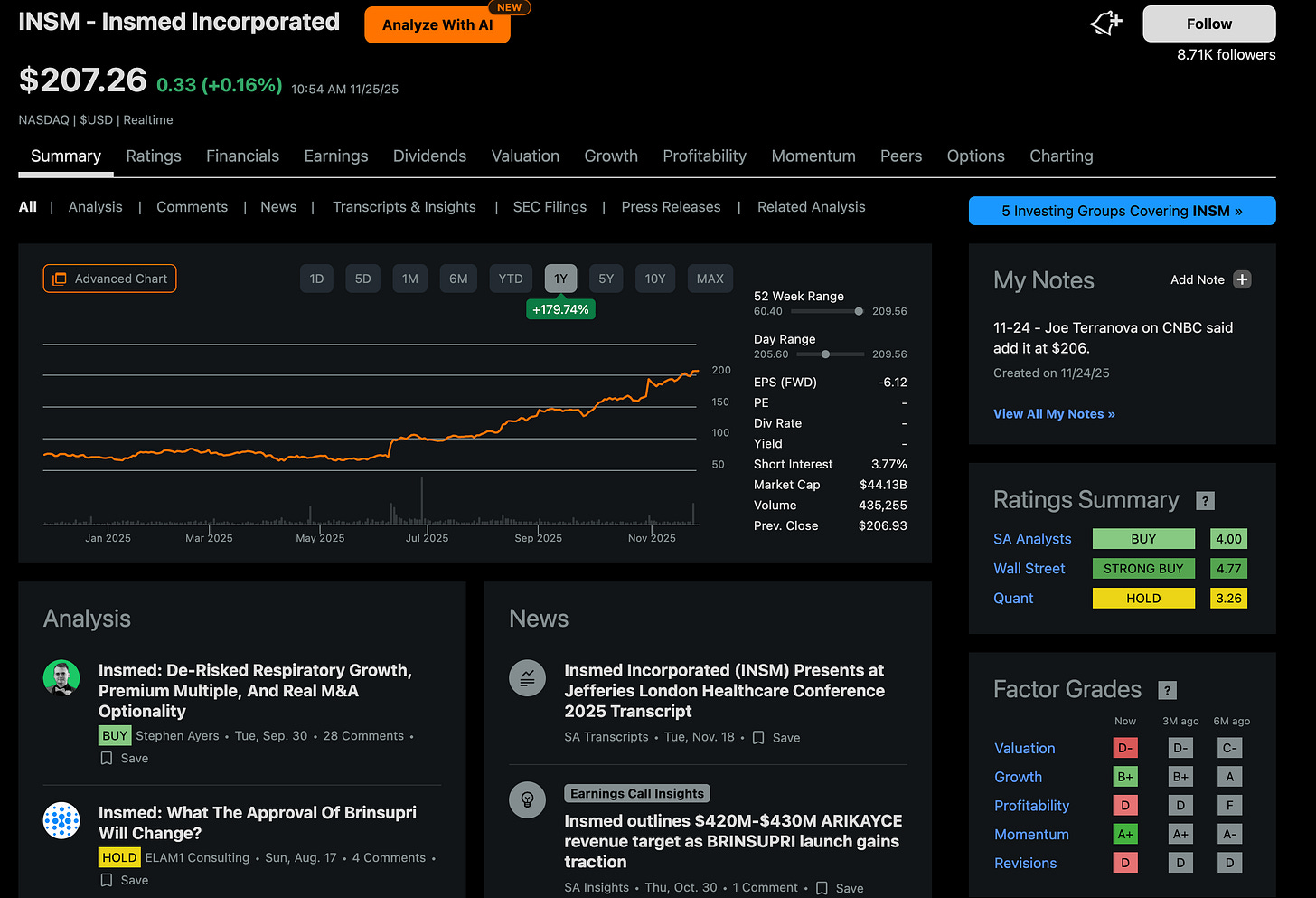
Task: Click the Profitability factor grade link
Action: 1031,806
